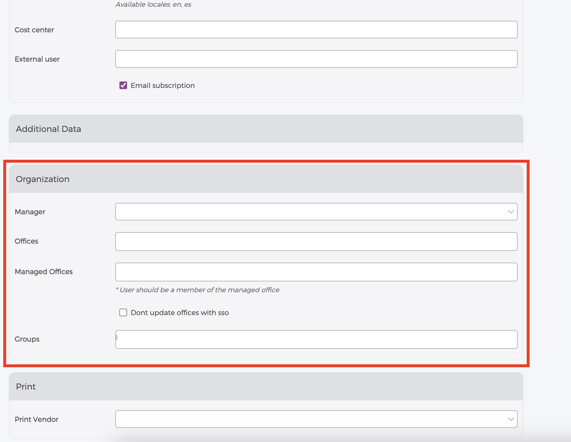Click the Print Vendor chevron arrow

tap(511, 419)
